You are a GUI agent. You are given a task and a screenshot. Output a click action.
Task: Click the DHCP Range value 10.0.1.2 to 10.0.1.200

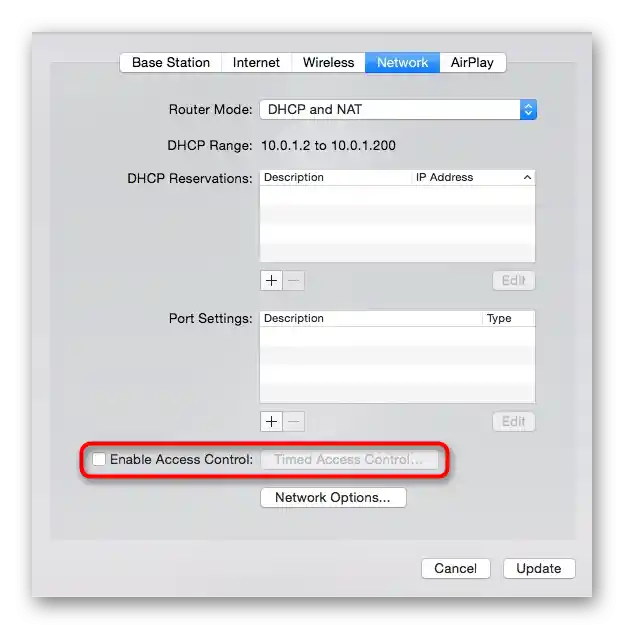click(328, 145)
